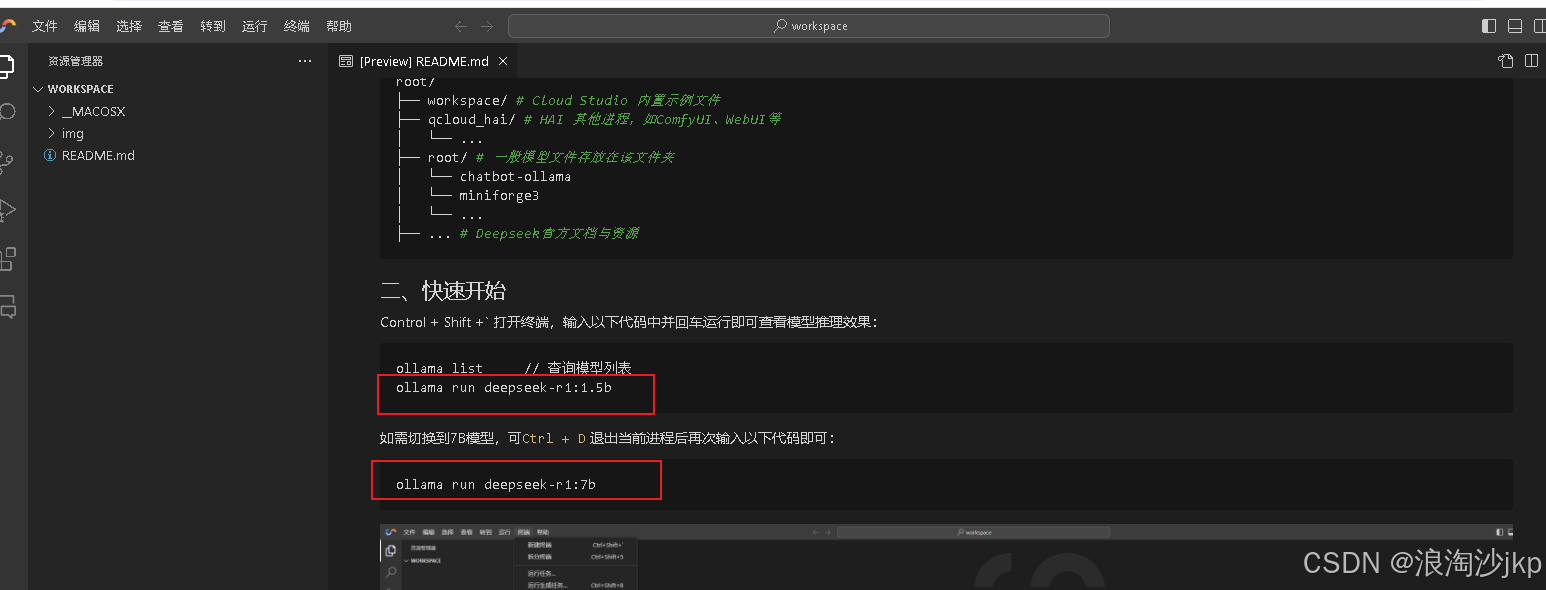This screenshot has height=590, width=1546.
Task: Open the 查看 menu
Action: pos(171,26)
